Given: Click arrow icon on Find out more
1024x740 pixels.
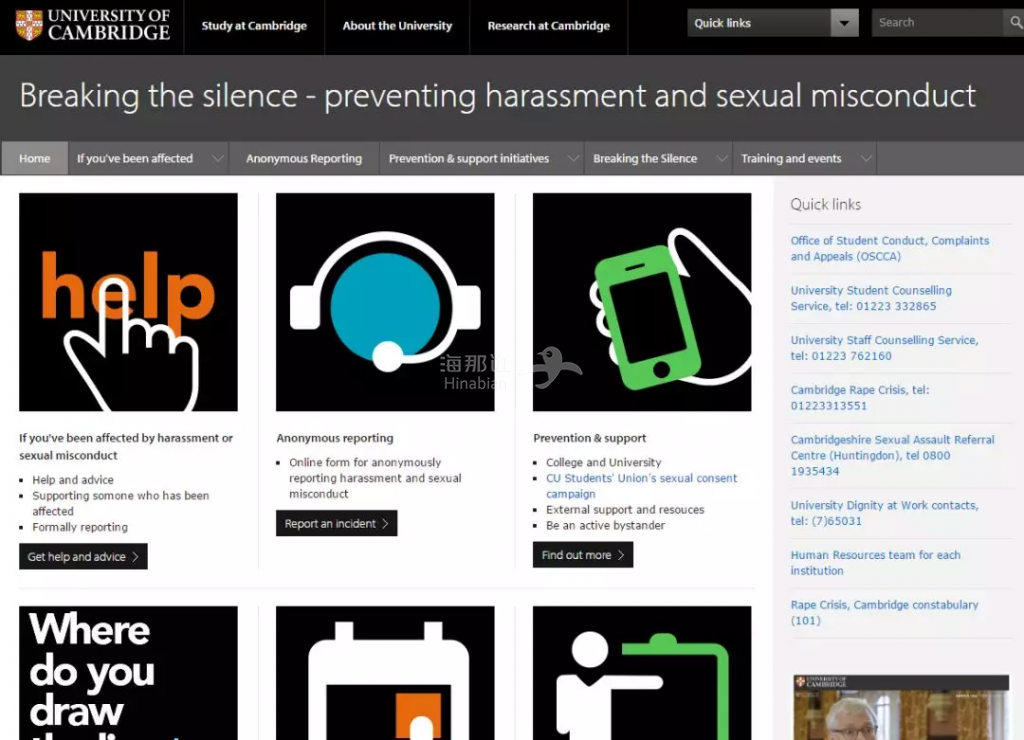Looking at the screenshot, I should tap(621, 555).
